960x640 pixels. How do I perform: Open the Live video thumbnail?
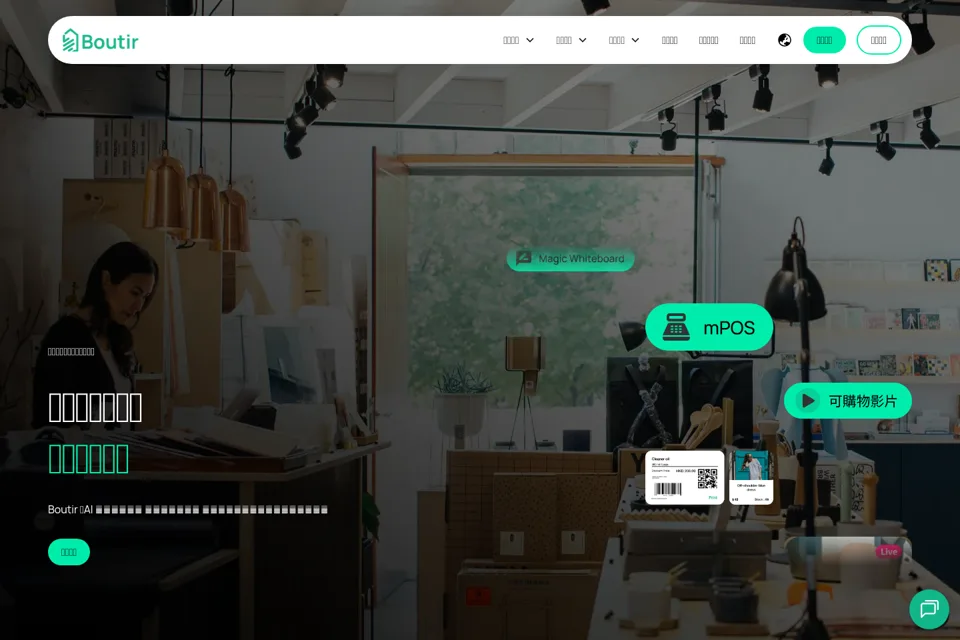[x=848, y=560]
